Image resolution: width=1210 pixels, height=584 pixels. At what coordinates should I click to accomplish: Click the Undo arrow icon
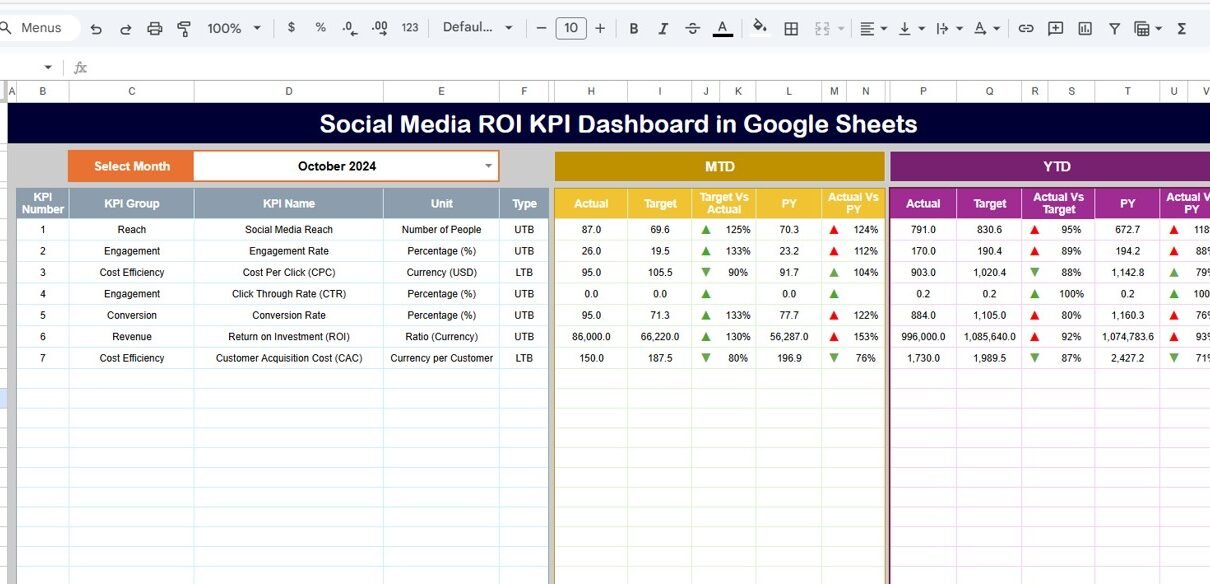click(x=96, y=29)
